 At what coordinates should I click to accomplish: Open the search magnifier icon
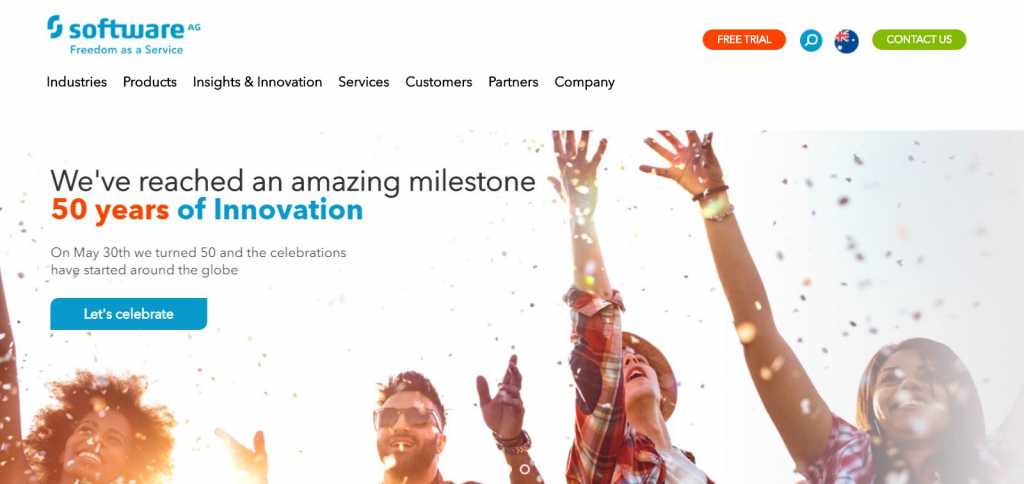click(811, 40)
